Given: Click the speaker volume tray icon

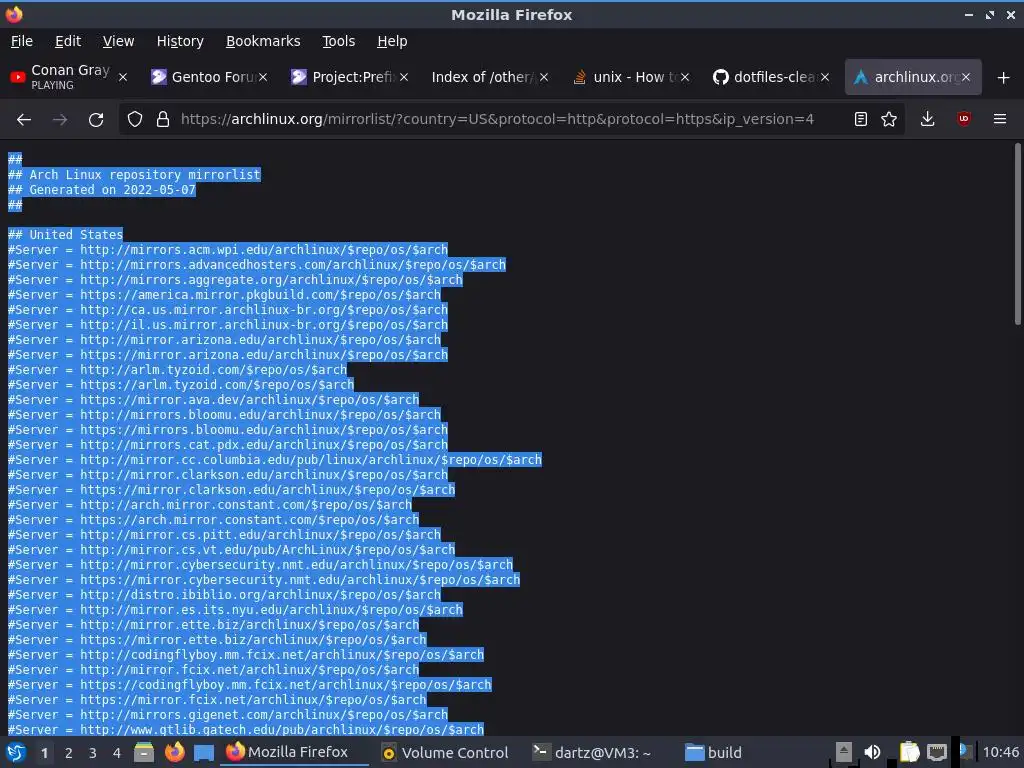Looking at the screenshot, I should (x=872, y=752).
